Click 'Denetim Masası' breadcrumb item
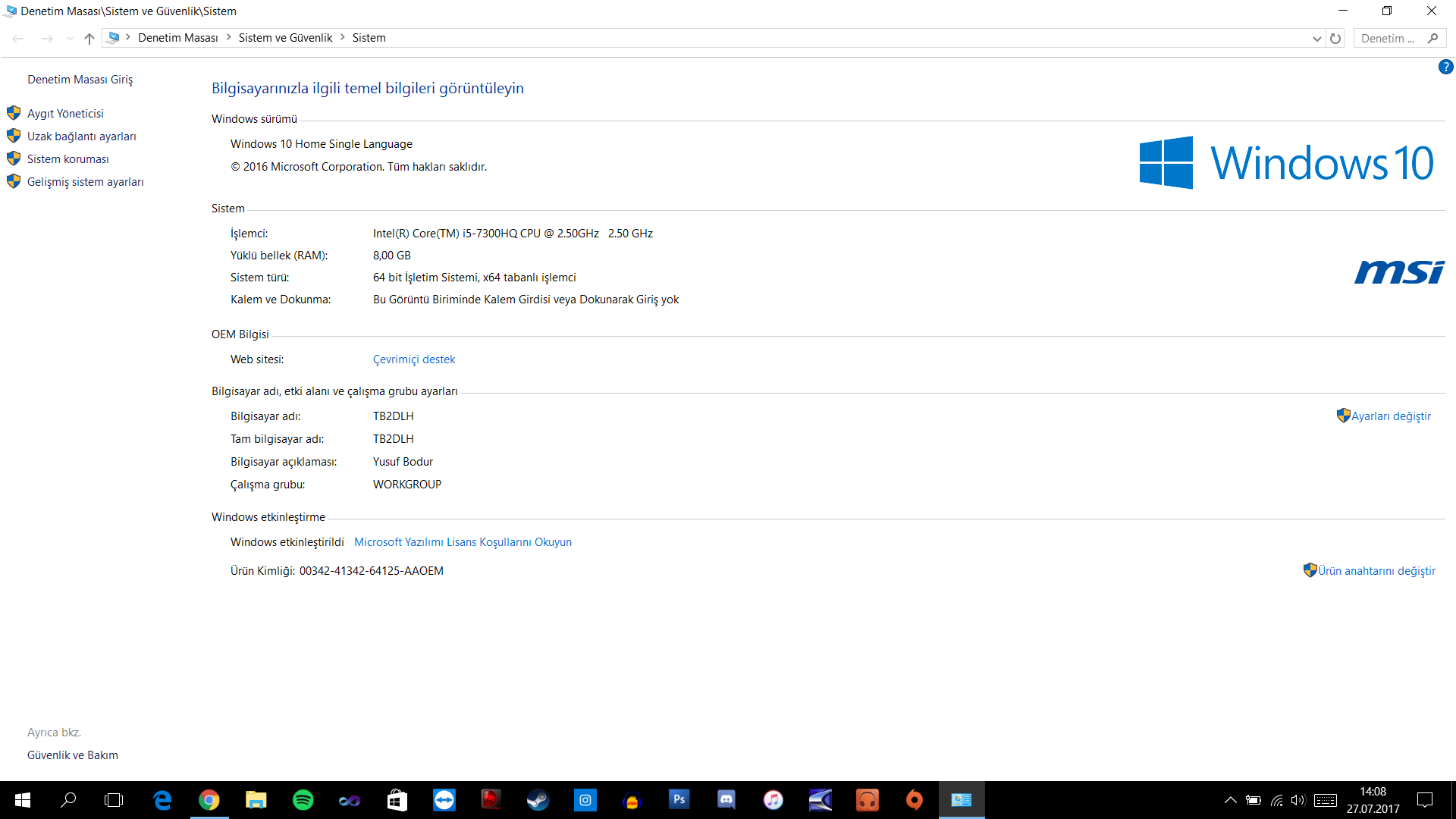1456x819 pixels. pos(177,38)
